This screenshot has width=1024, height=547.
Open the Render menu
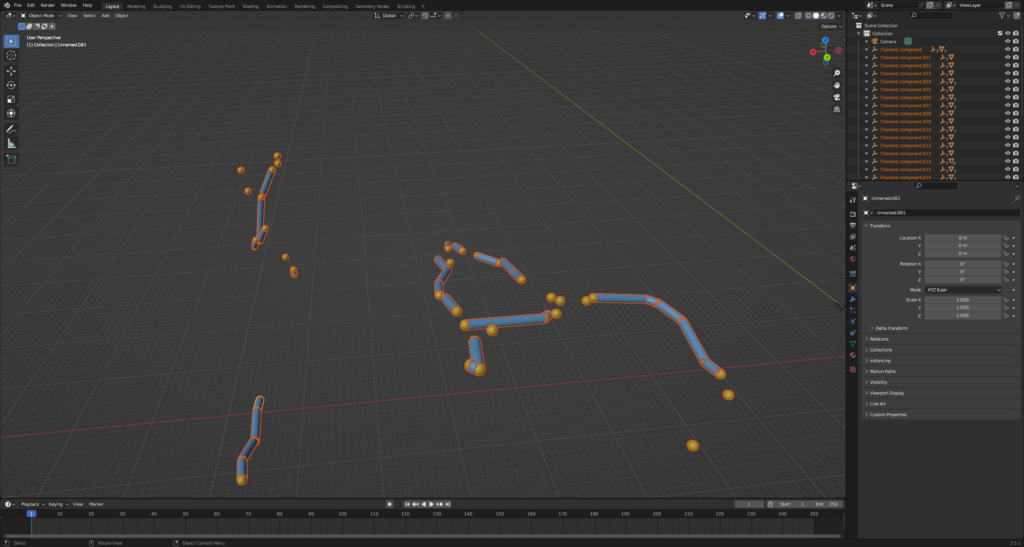tap(47, 5)
